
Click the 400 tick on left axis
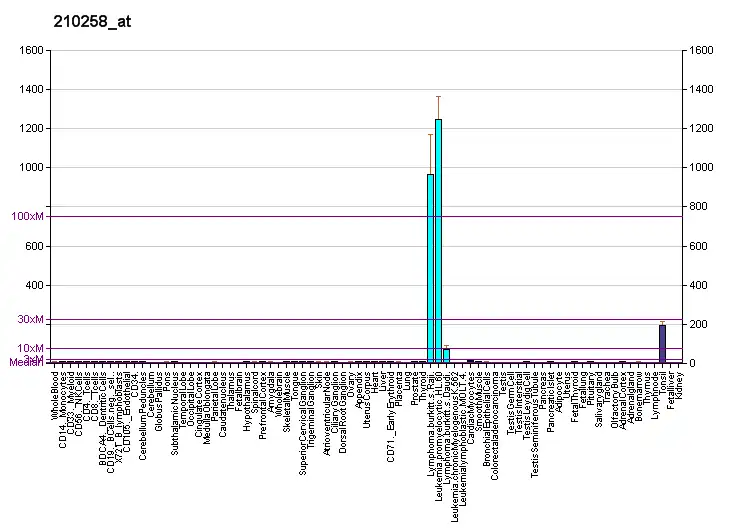click(34, 285)
